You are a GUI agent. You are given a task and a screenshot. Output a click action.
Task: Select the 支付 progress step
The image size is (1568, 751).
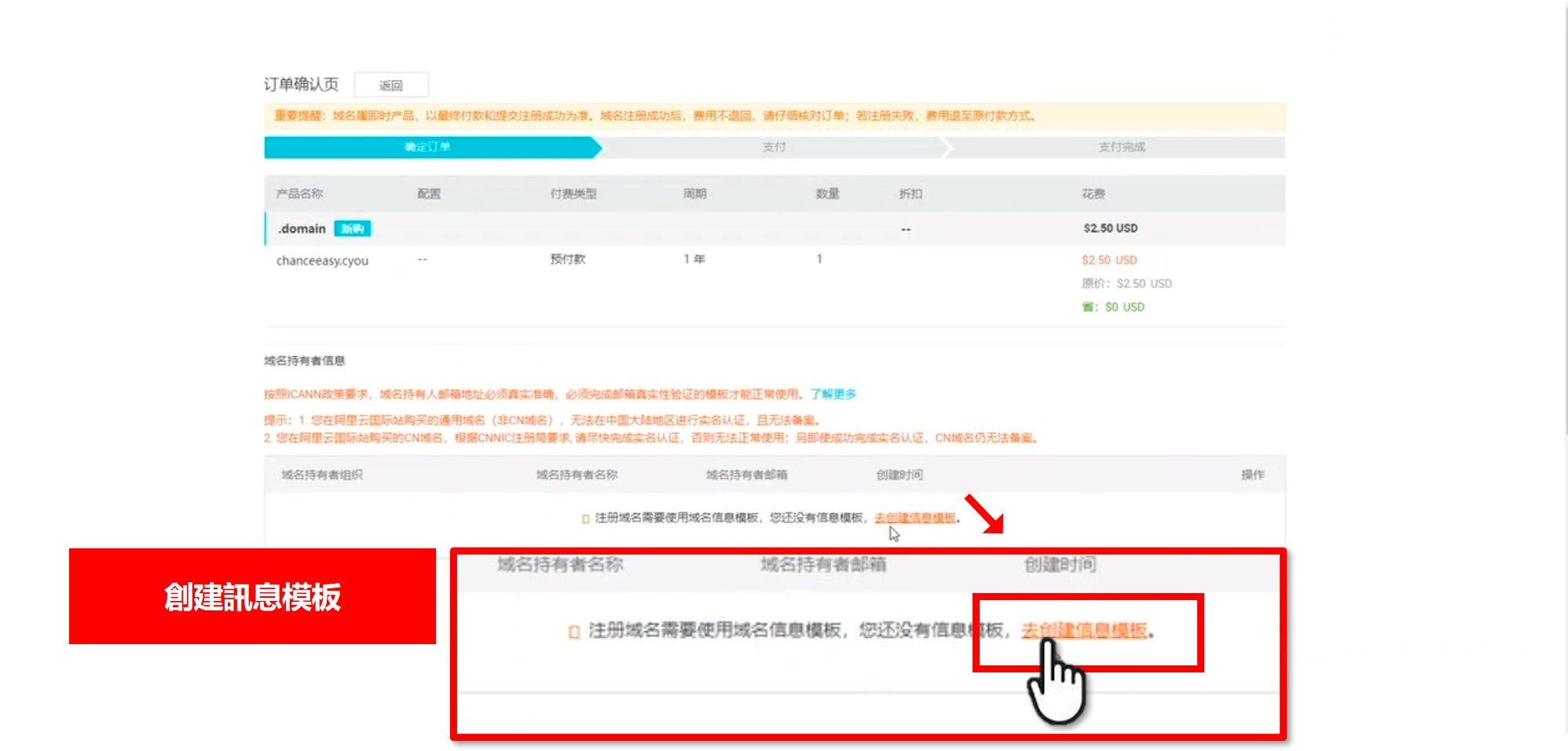coord(774,147)
